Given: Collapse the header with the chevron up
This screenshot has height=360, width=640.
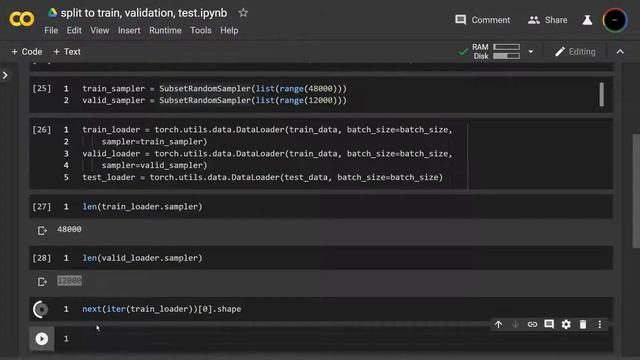Looking at the screenshot, I should [620, 52].
